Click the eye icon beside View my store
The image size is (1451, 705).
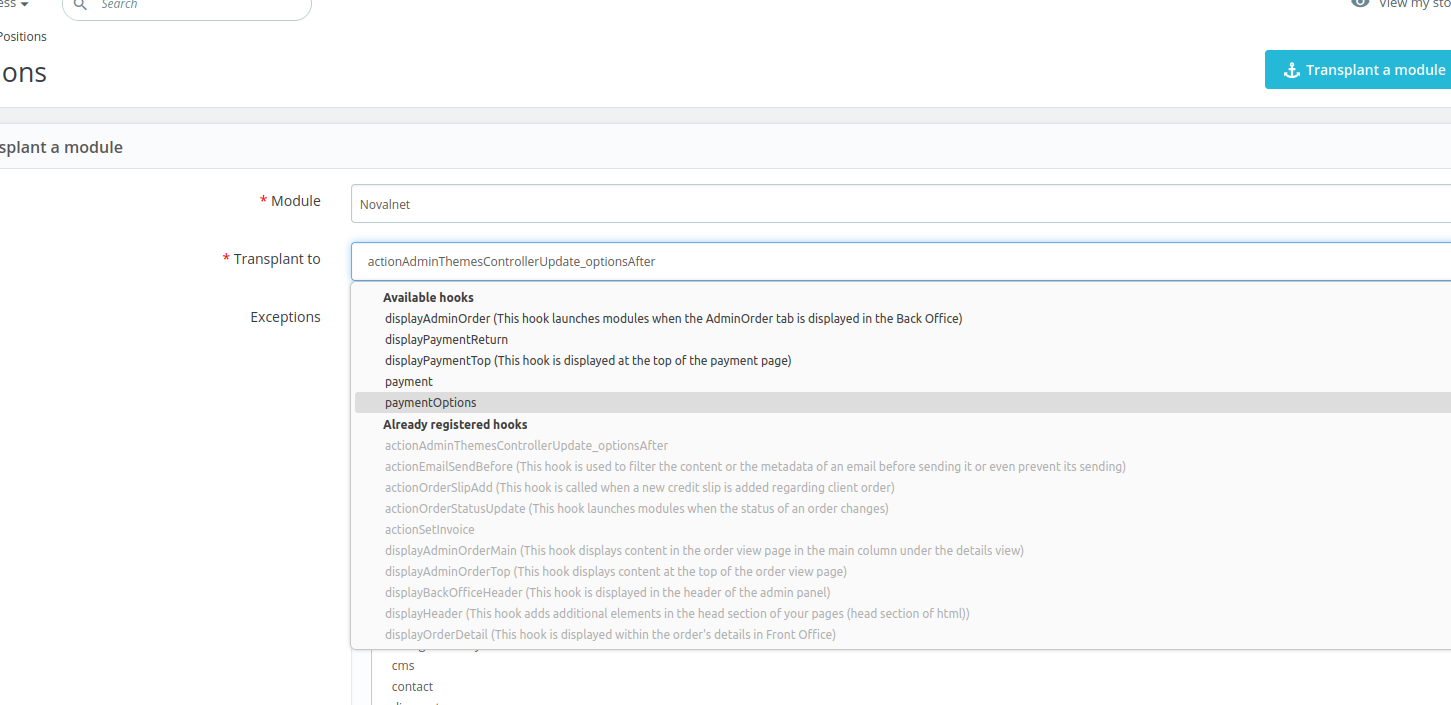[x=1360, y=3]
